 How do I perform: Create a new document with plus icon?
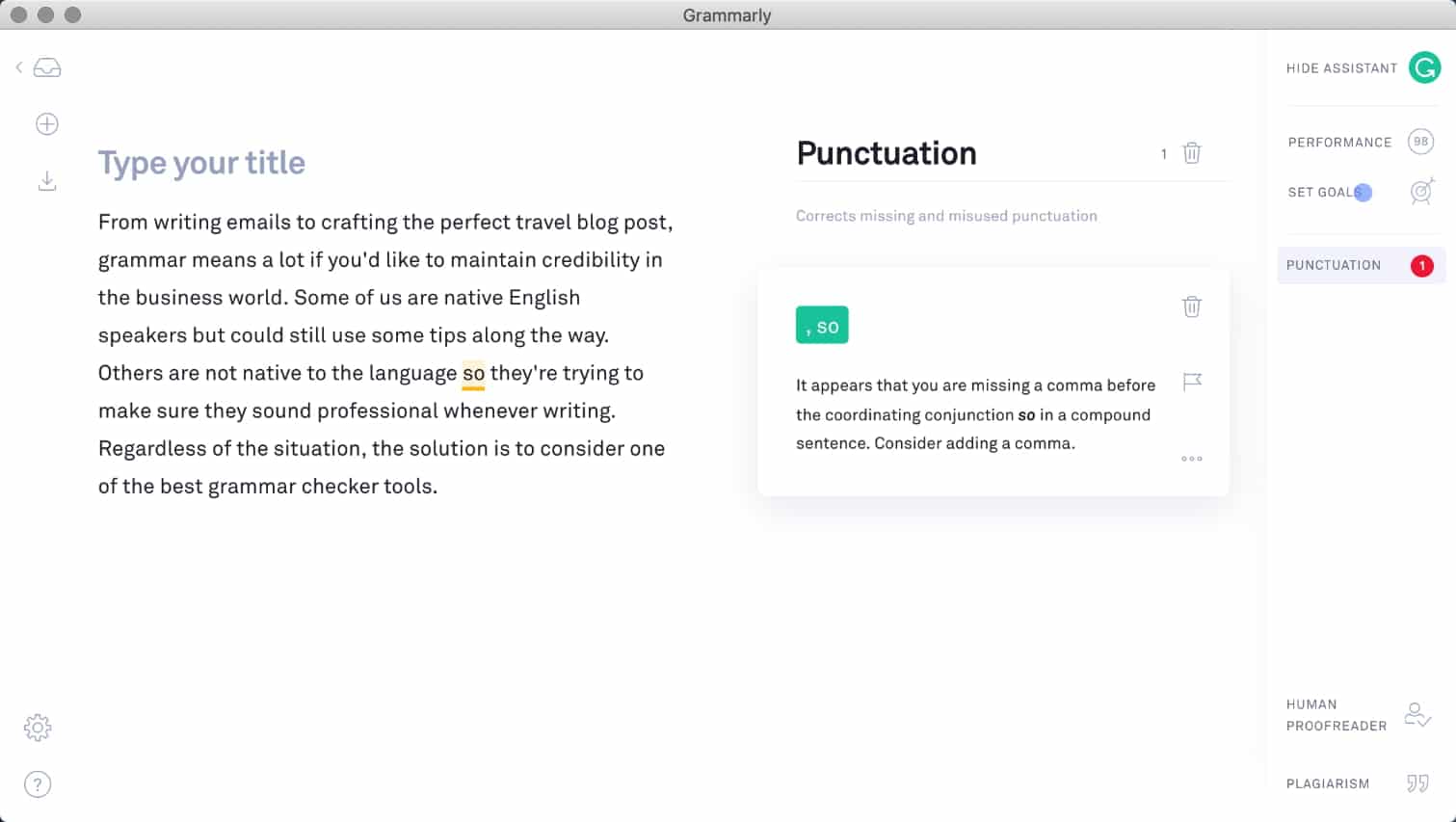[x=46, y=123]
